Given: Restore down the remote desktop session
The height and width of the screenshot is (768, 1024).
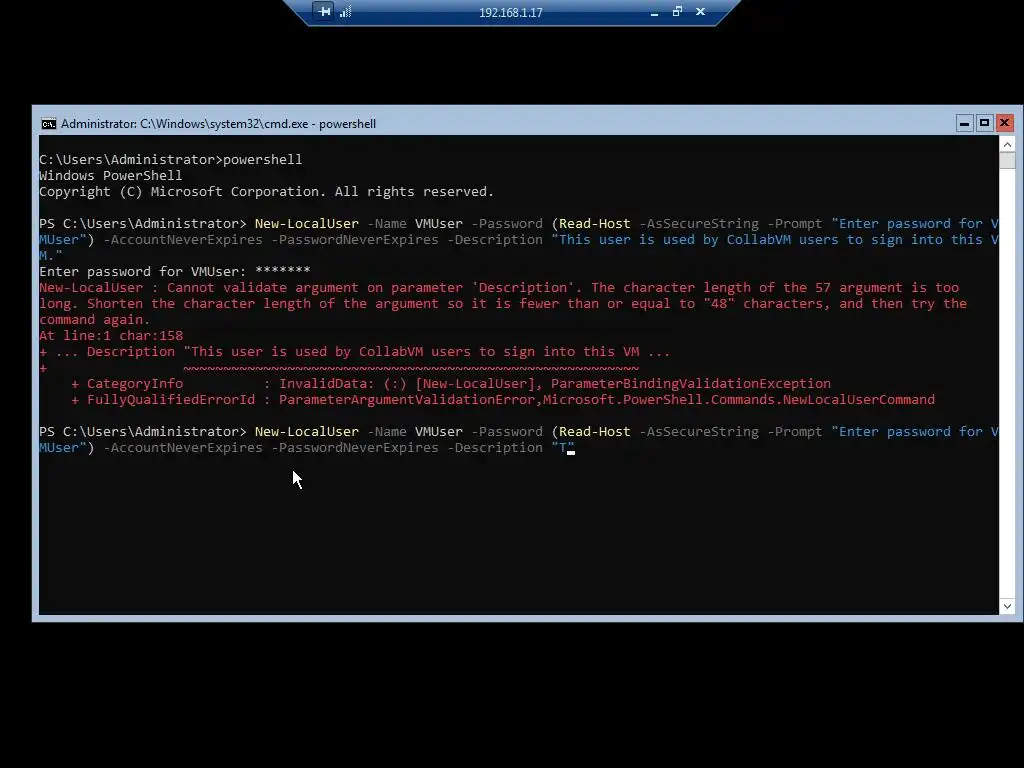Looking at the screenshot, I should coord(677,12).
